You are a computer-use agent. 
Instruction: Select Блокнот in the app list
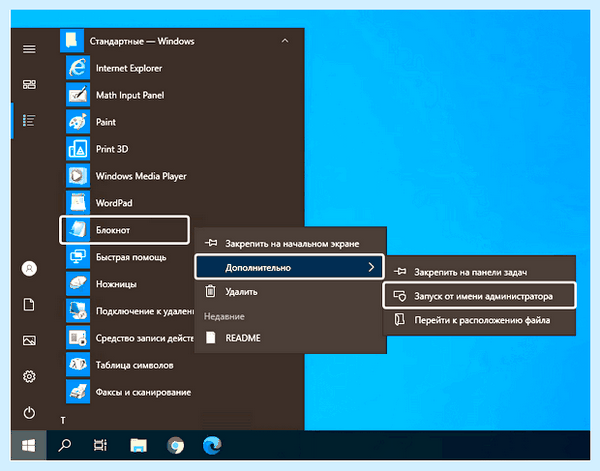[124, 230]
